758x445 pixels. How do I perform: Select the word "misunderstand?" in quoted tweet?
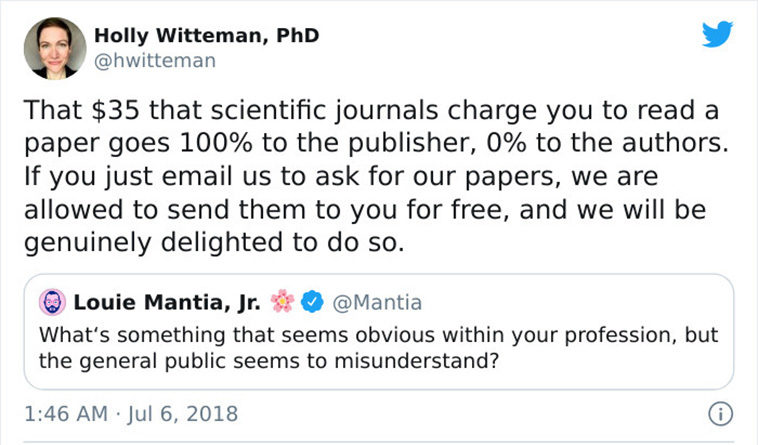pyautogui.click(x=416, y=361)
